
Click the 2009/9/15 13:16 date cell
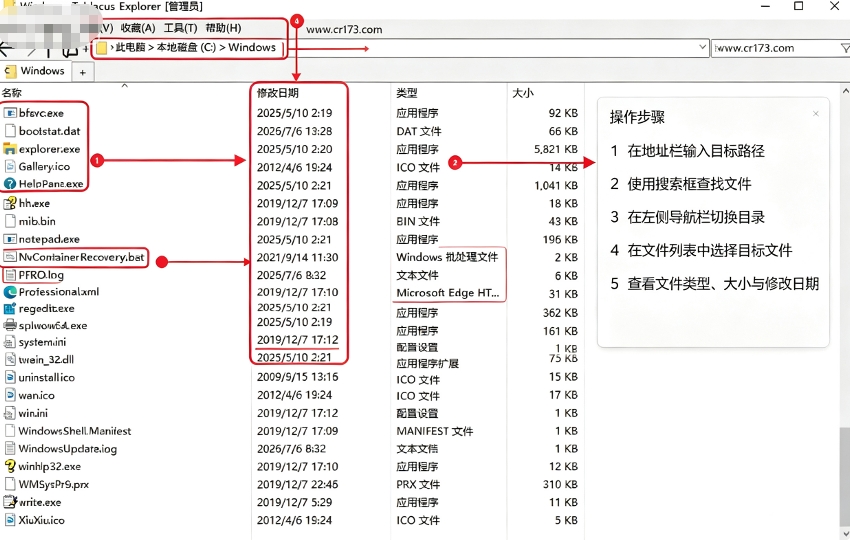click(x=298, y=377)
